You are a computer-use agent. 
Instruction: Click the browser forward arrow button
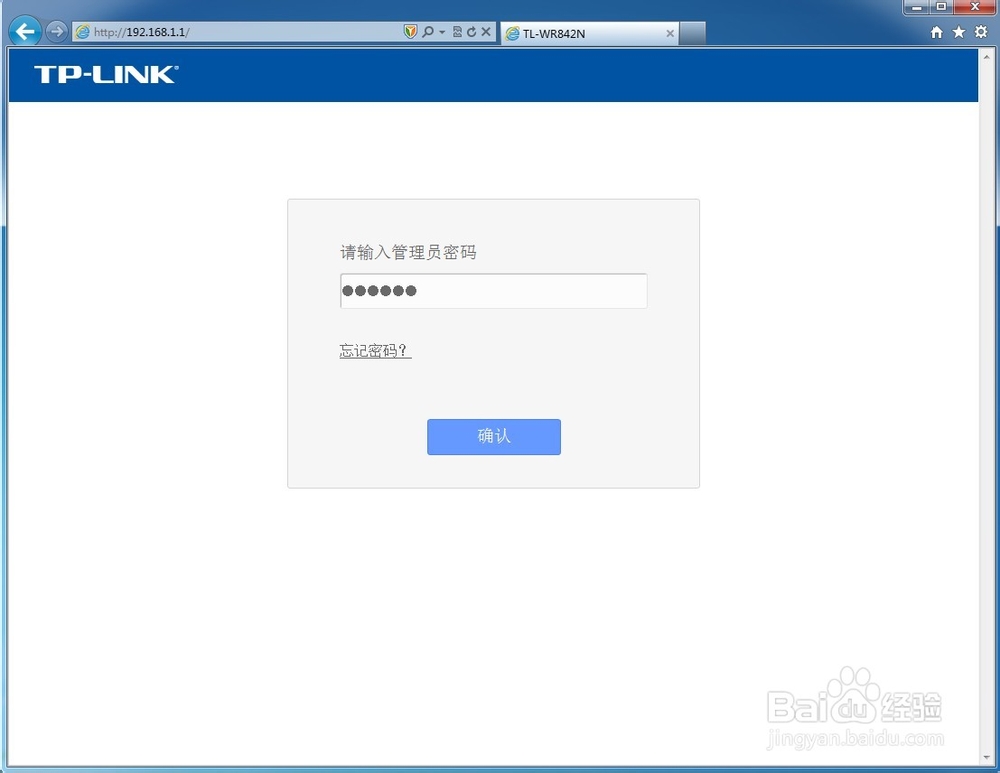tap(57, 31)
